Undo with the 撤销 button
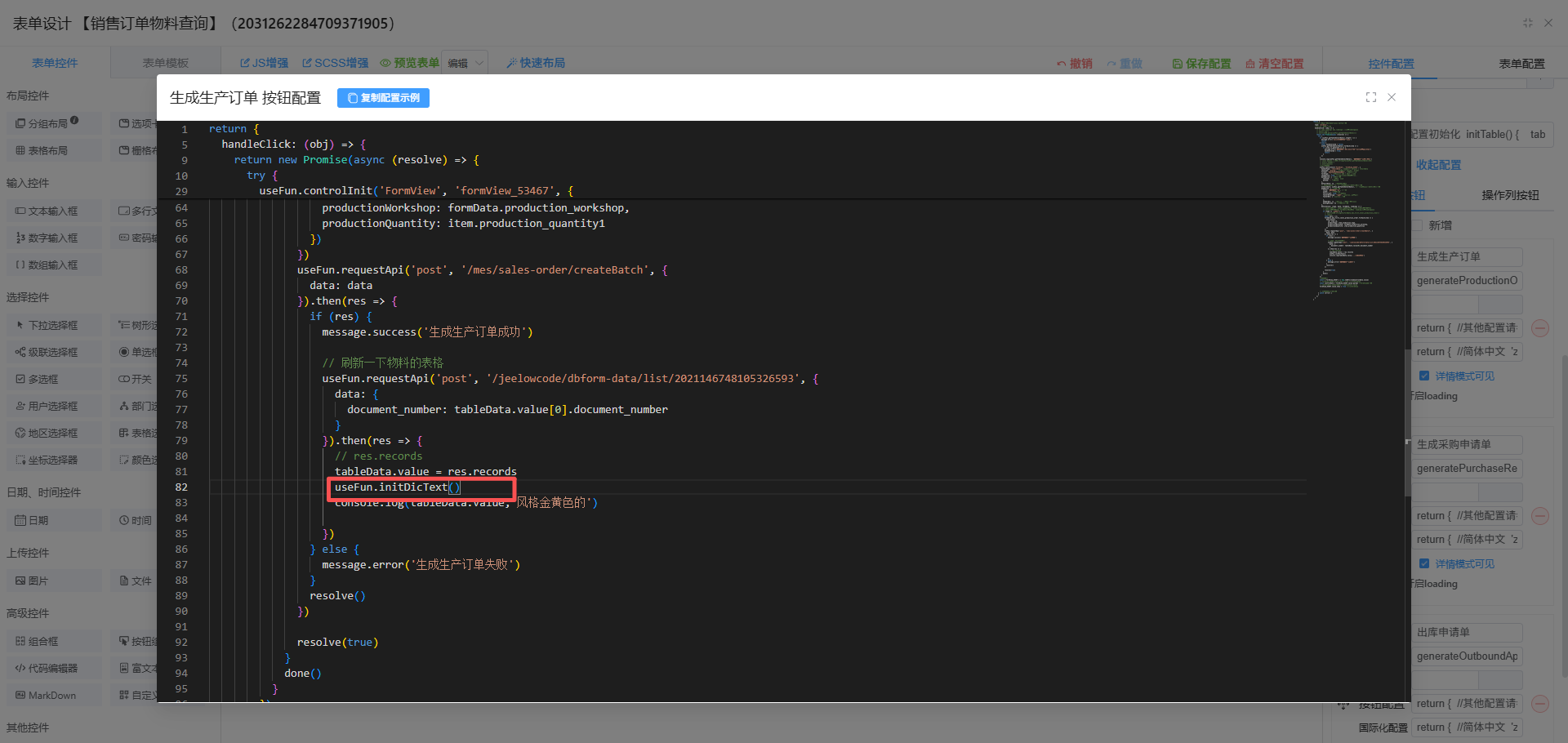The width and height of the screenshot is (1568, 743). 1075,64
